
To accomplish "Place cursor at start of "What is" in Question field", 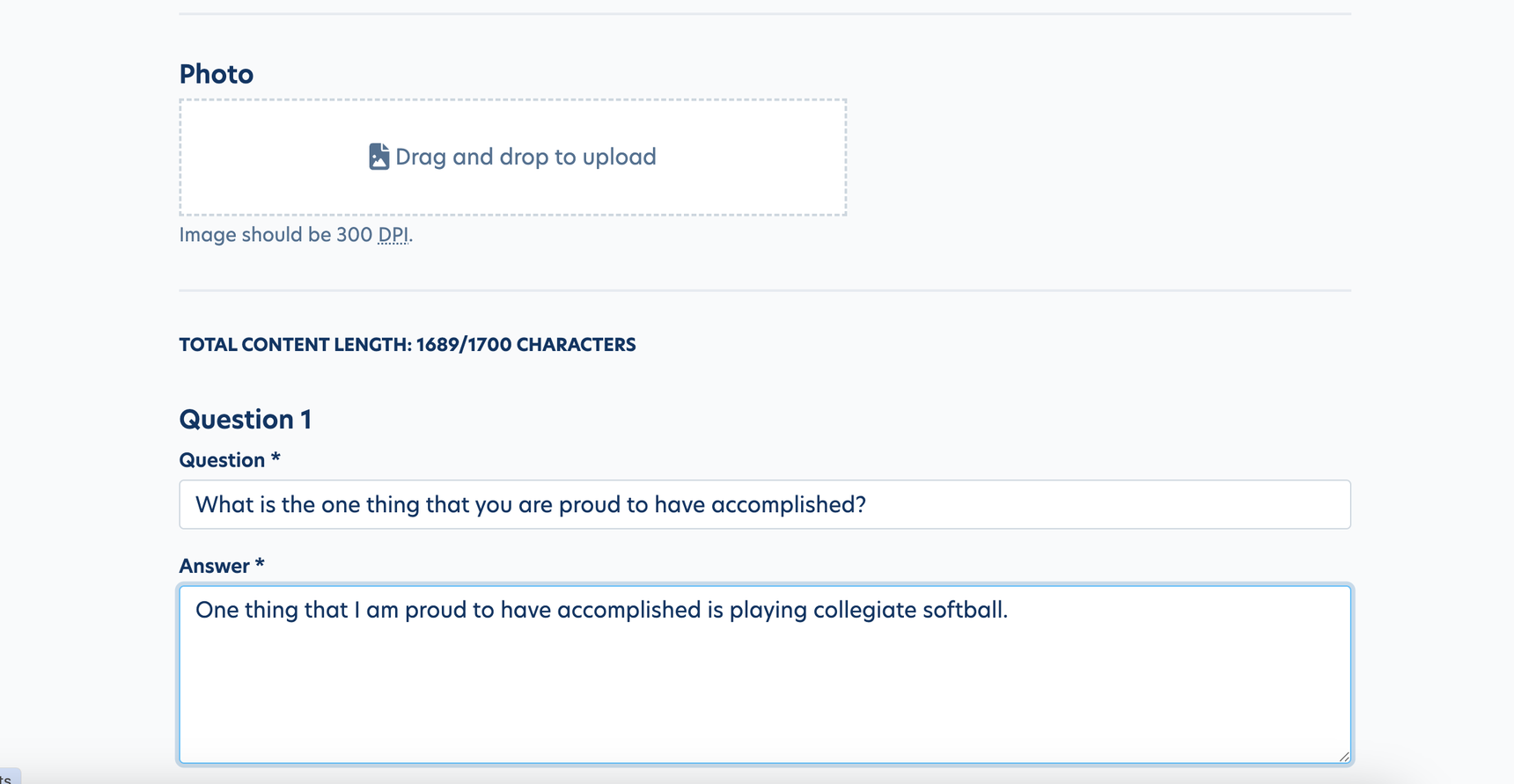I will click(x=196, y=504).
